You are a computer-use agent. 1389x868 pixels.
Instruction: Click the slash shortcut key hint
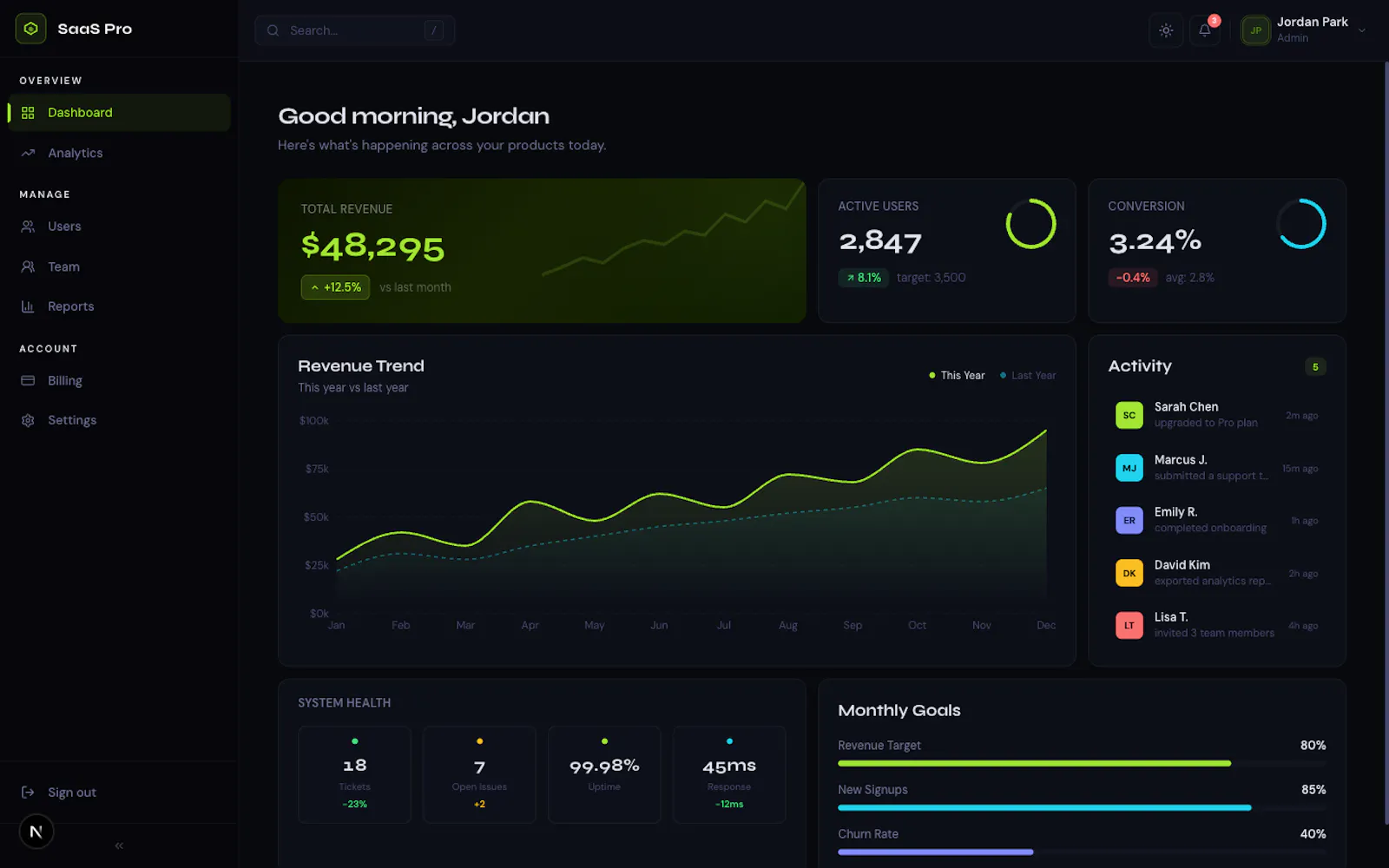tap(433, 30)
